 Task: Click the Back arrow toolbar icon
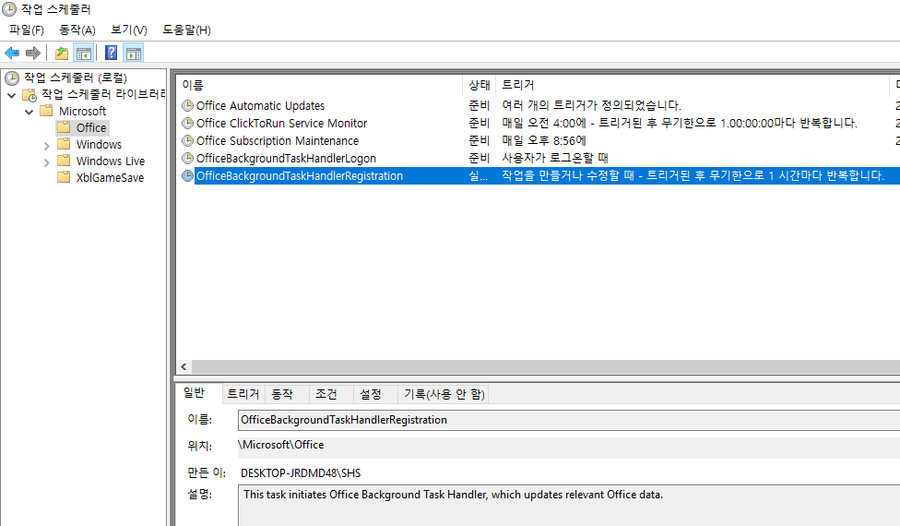click(12, 53)
